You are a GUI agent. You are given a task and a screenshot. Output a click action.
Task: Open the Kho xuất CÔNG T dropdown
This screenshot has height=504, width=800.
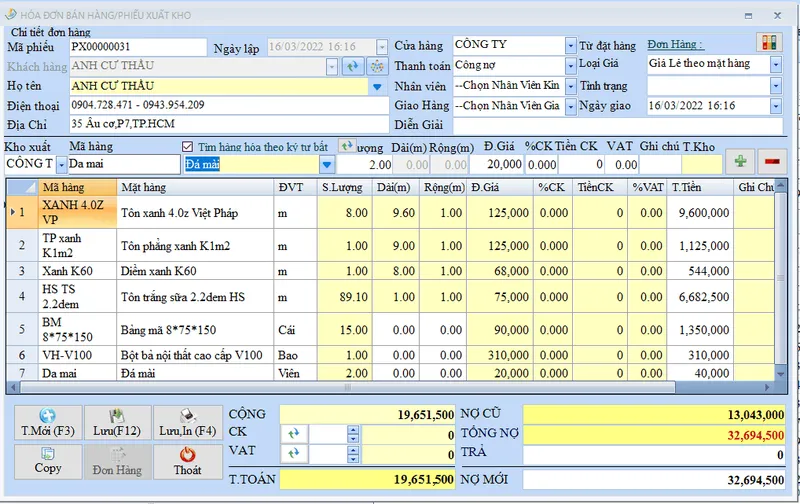pos(61,164)
